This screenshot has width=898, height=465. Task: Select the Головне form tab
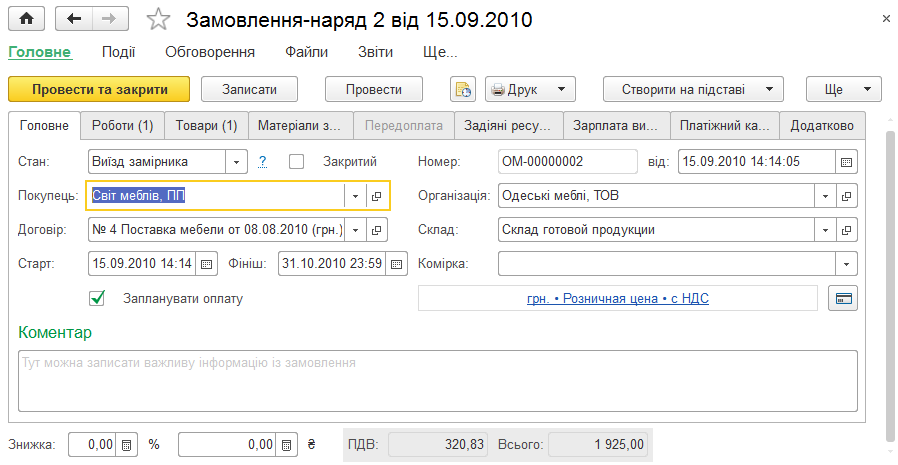point(44,125)
